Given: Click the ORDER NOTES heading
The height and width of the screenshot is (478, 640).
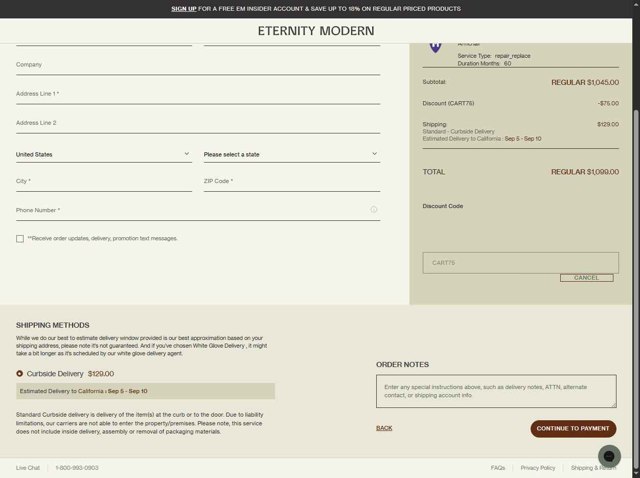Looking at the screenshot, I should pos(402,365).
